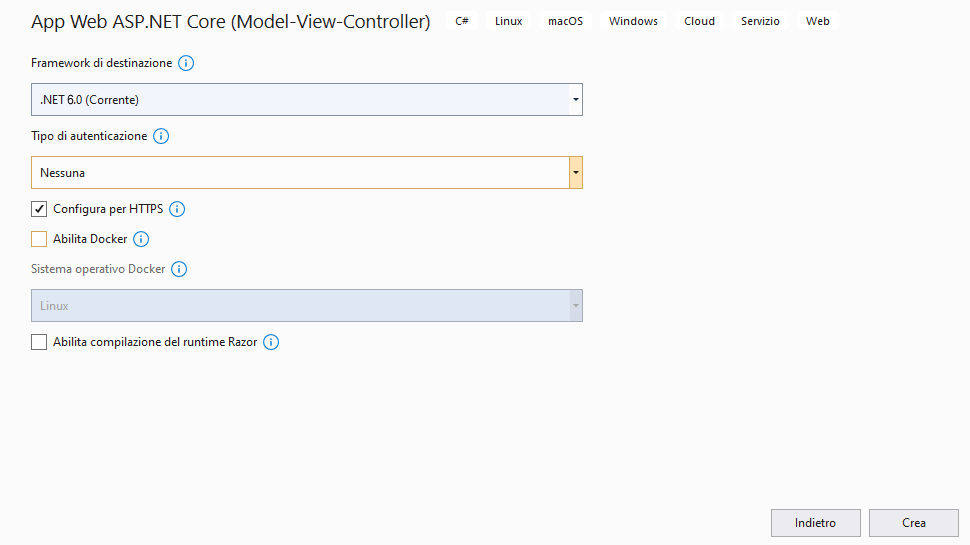Select the C# tag
Screen dimensions: 970x545
click(462, 21)
